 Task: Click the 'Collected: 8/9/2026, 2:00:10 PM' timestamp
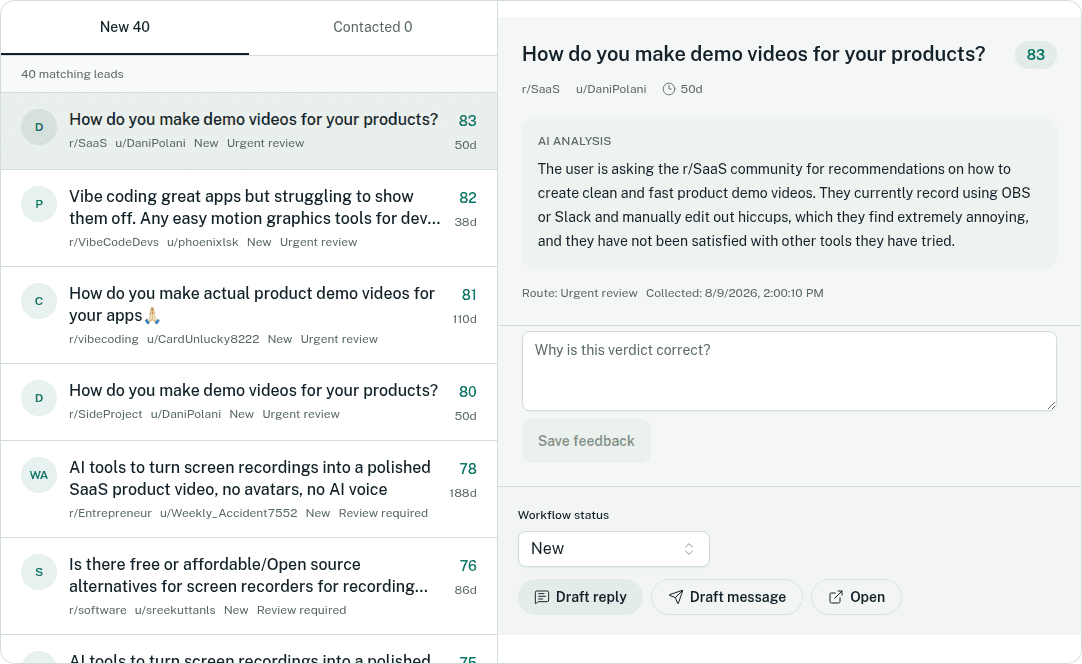[x=735, y=293]
